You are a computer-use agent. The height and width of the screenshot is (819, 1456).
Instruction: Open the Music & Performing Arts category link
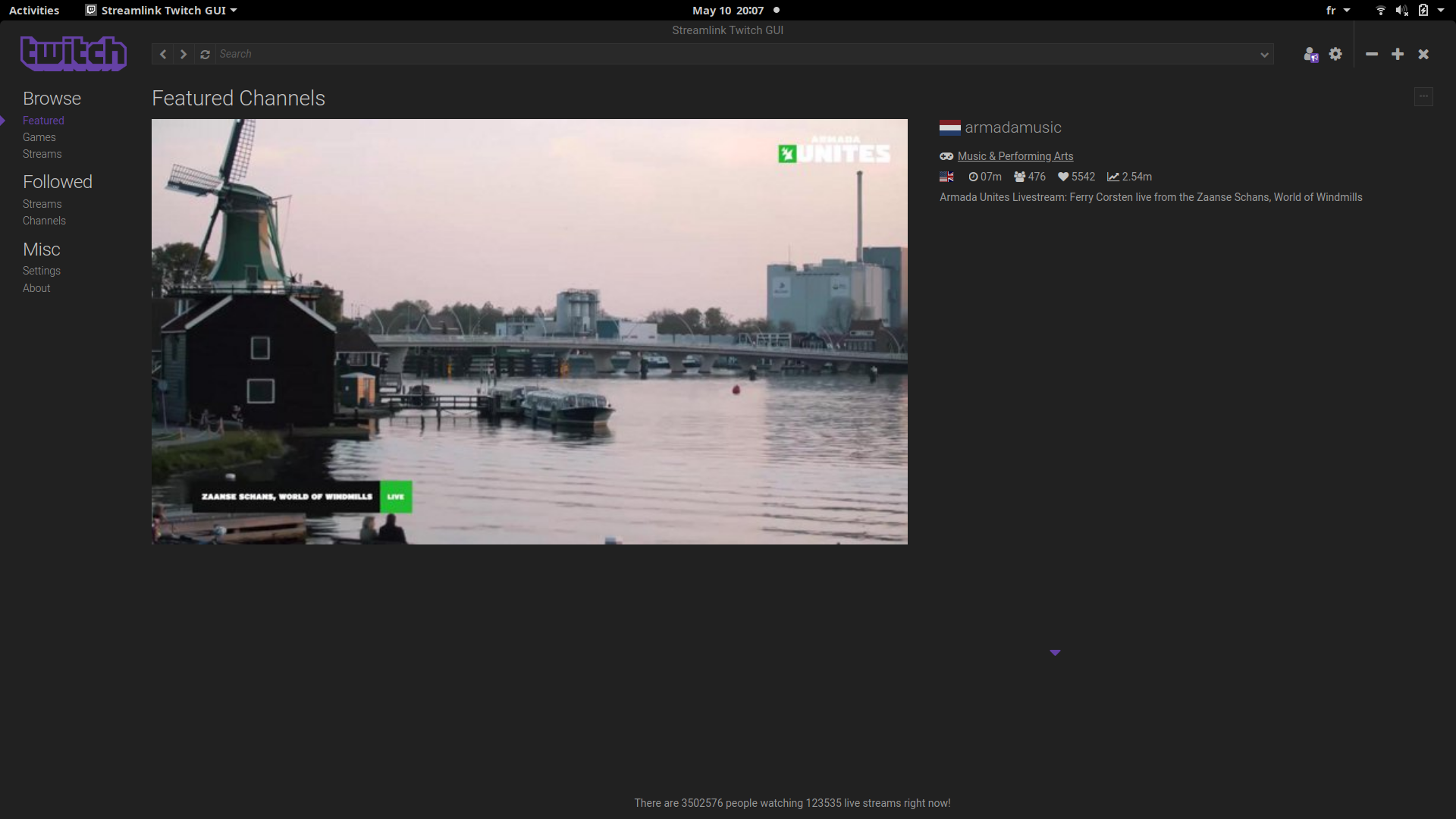1015,155
